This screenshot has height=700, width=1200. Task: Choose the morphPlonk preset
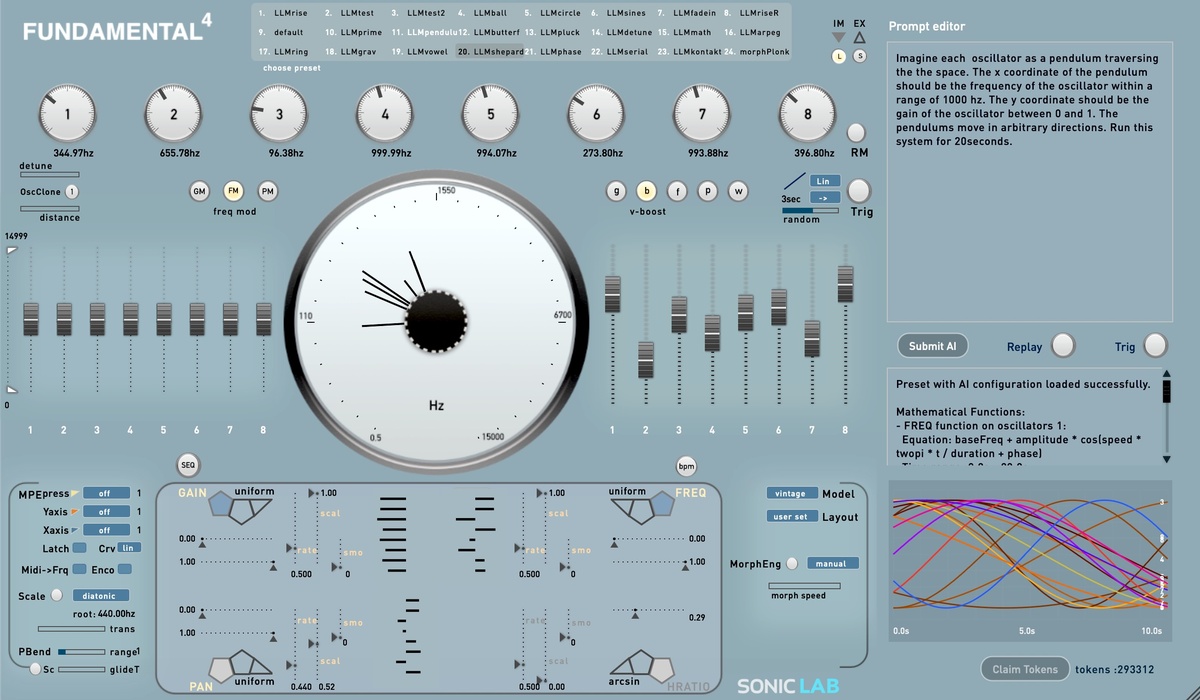(759, 51)
